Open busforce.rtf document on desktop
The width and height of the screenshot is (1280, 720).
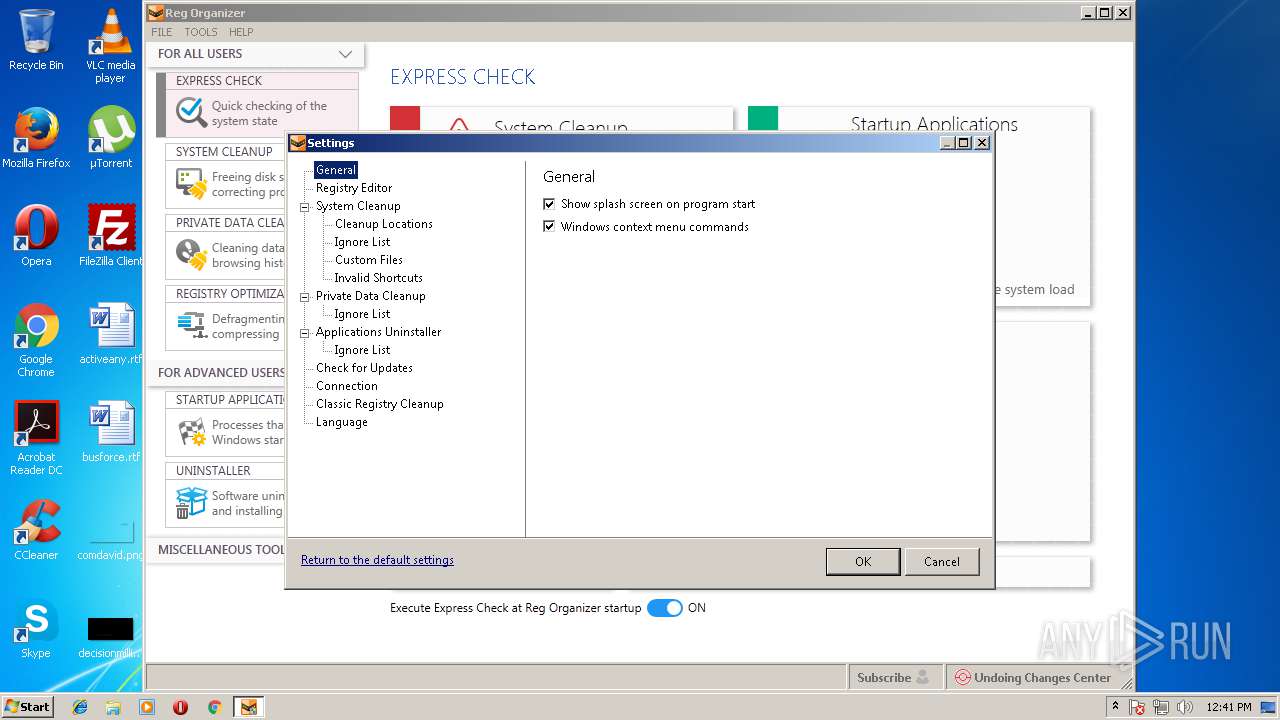point(110,431)
